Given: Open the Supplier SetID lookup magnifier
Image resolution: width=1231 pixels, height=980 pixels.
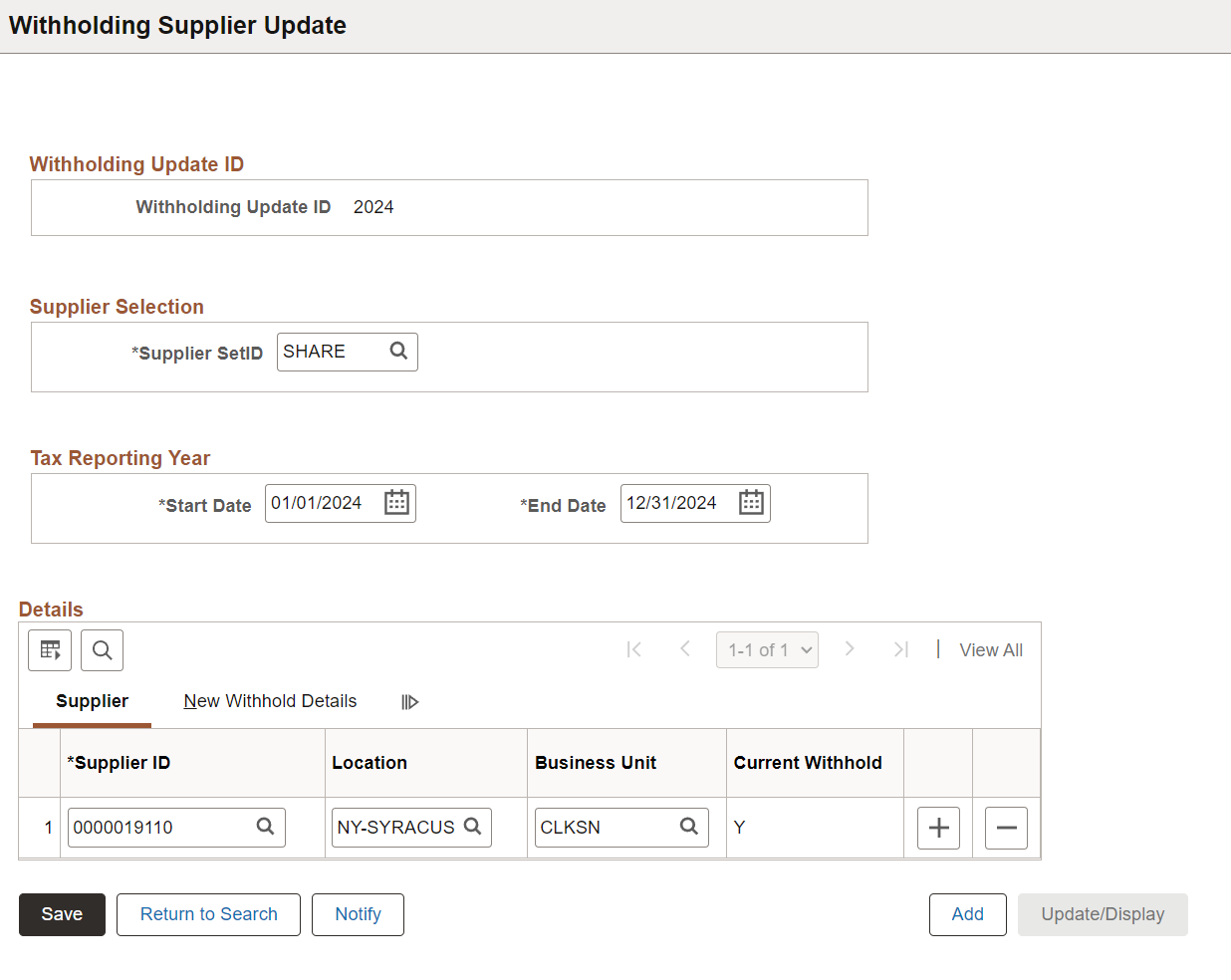Looking at the screenshot, I should (x=398, y=352).
